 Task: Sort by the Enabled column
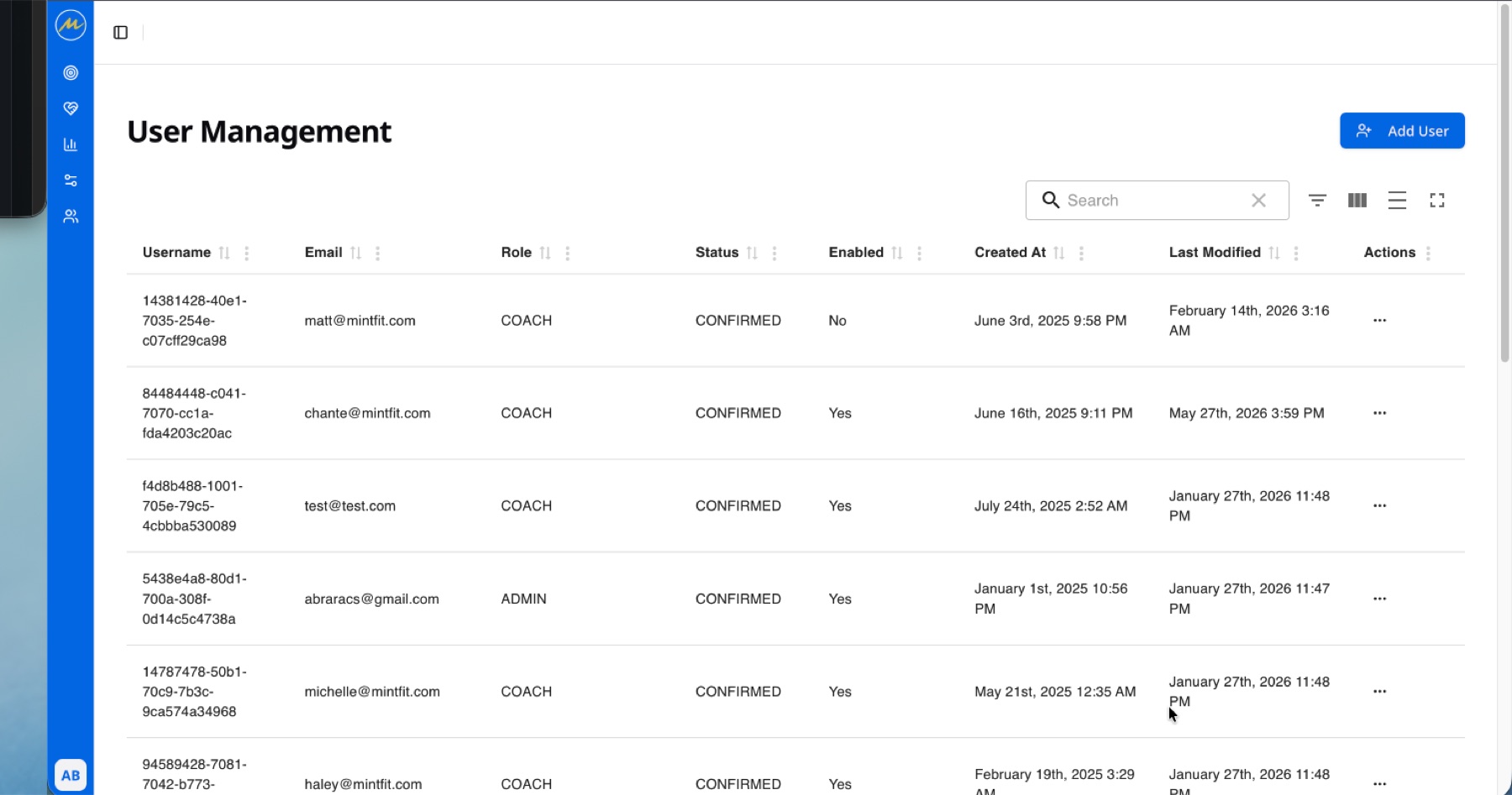(897, 253)
